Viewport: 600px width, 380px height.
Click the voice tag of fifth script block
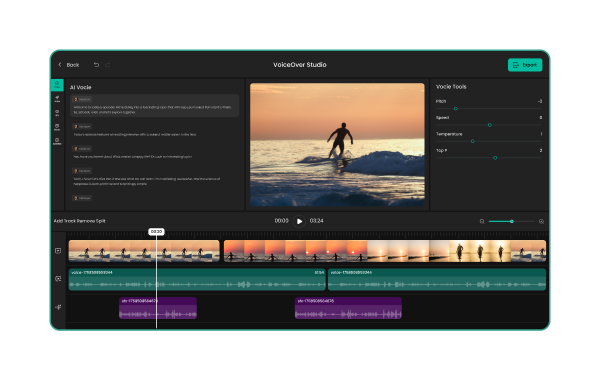pyautogui.click(x=82, y=198)
